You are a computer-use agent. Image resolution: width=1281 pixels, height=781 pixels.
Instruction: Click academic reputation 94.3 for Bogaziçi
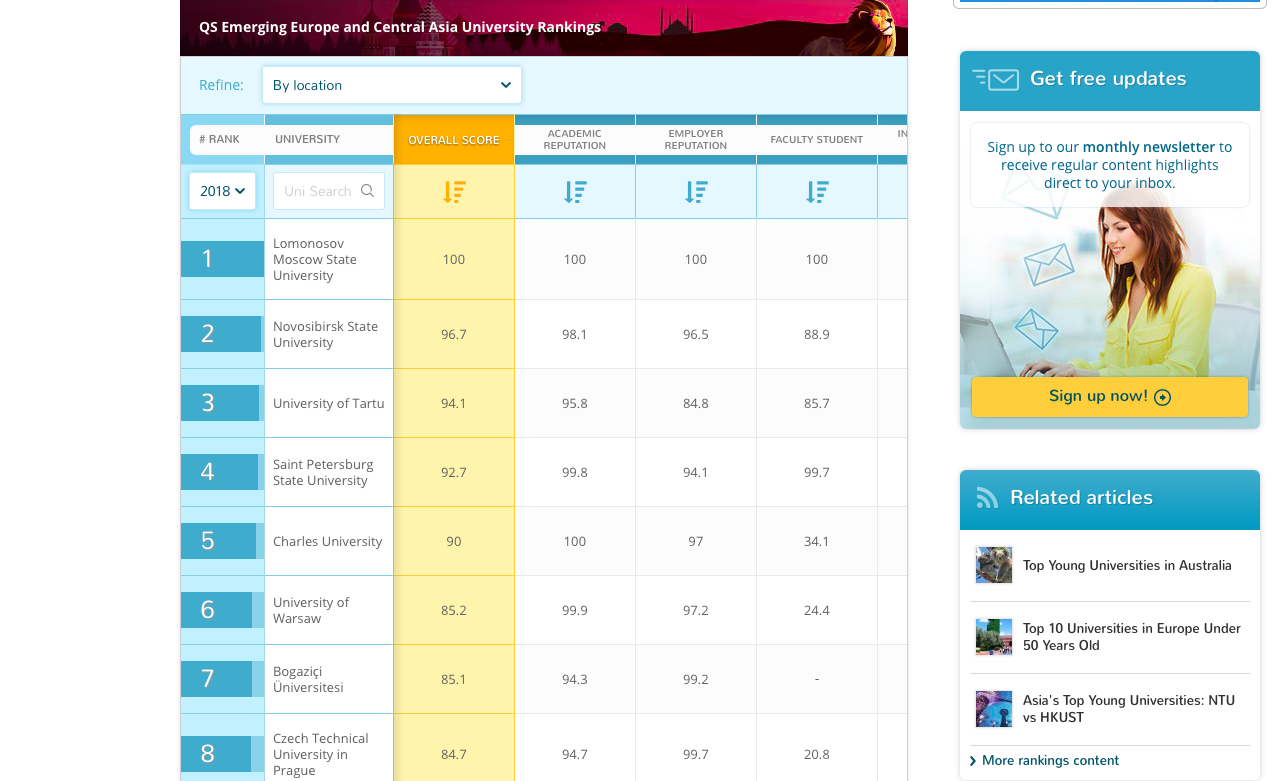coord(575,680)
